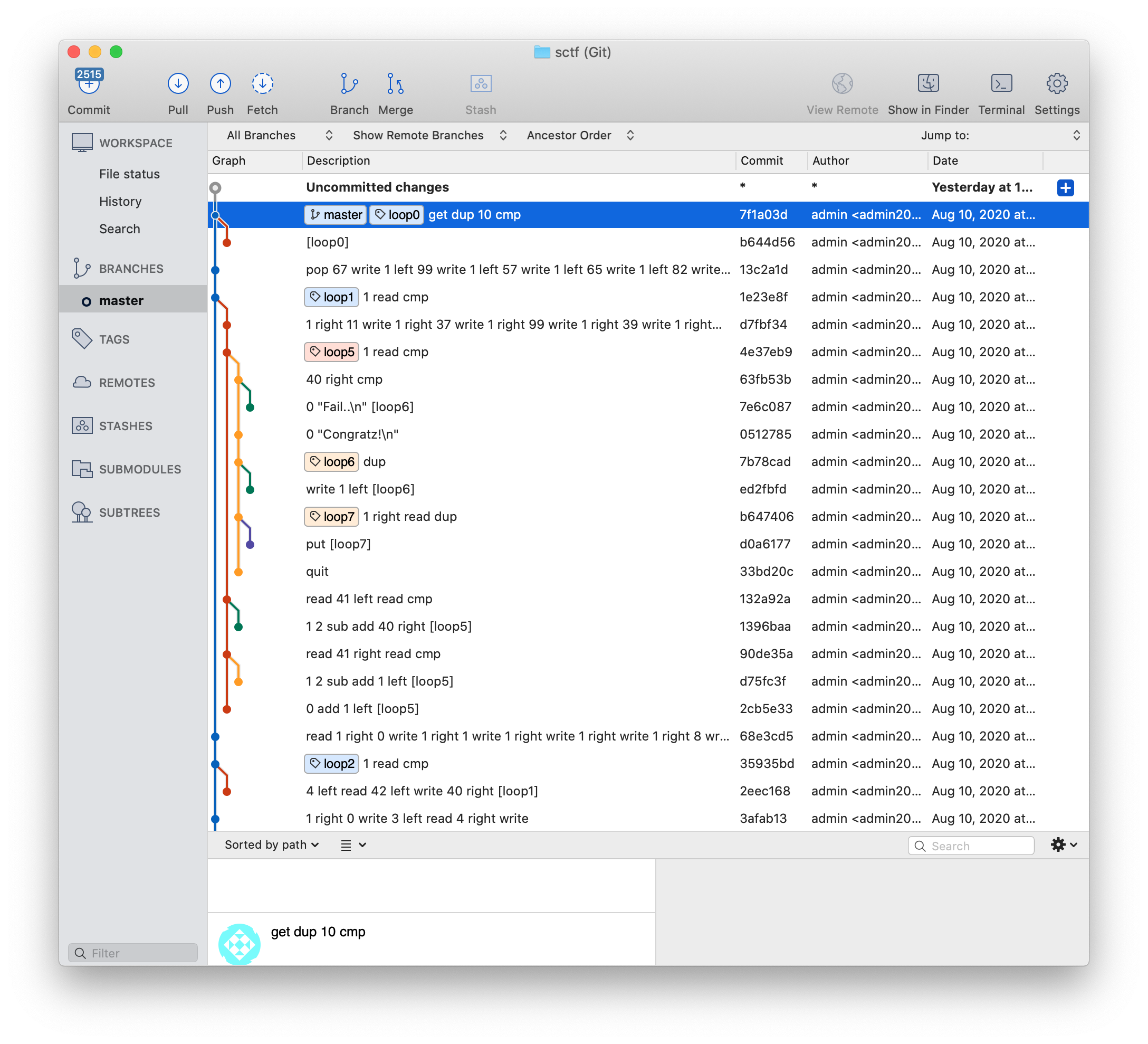
Task: Open the All Branches dropdown
Action: [x=279, y=136]
